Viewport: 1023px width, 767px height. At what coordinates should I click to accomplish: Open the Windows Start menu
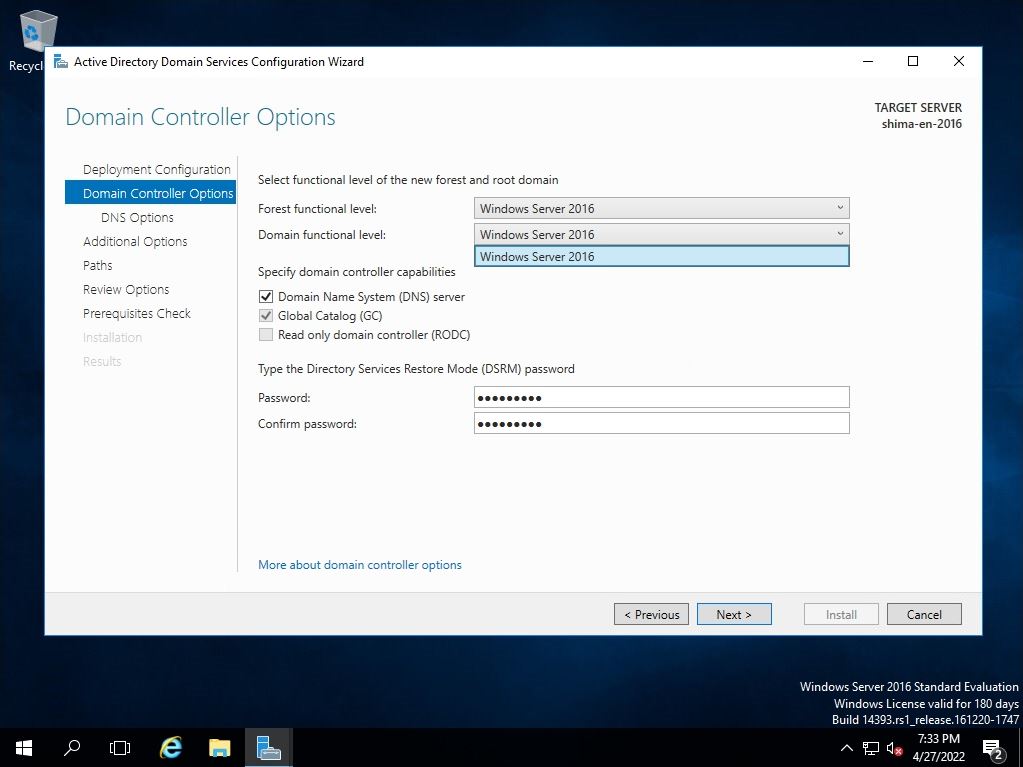[24, 747]
